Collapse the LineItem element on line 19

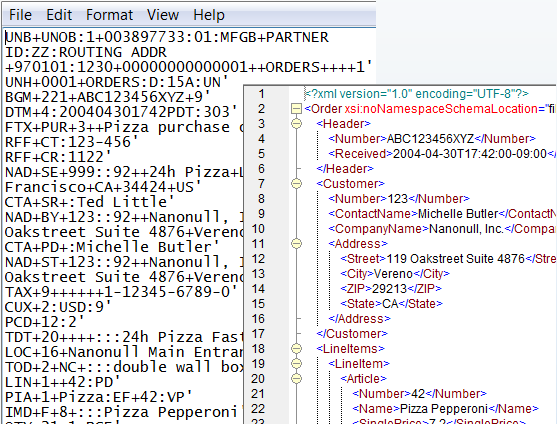pos(296,364)
